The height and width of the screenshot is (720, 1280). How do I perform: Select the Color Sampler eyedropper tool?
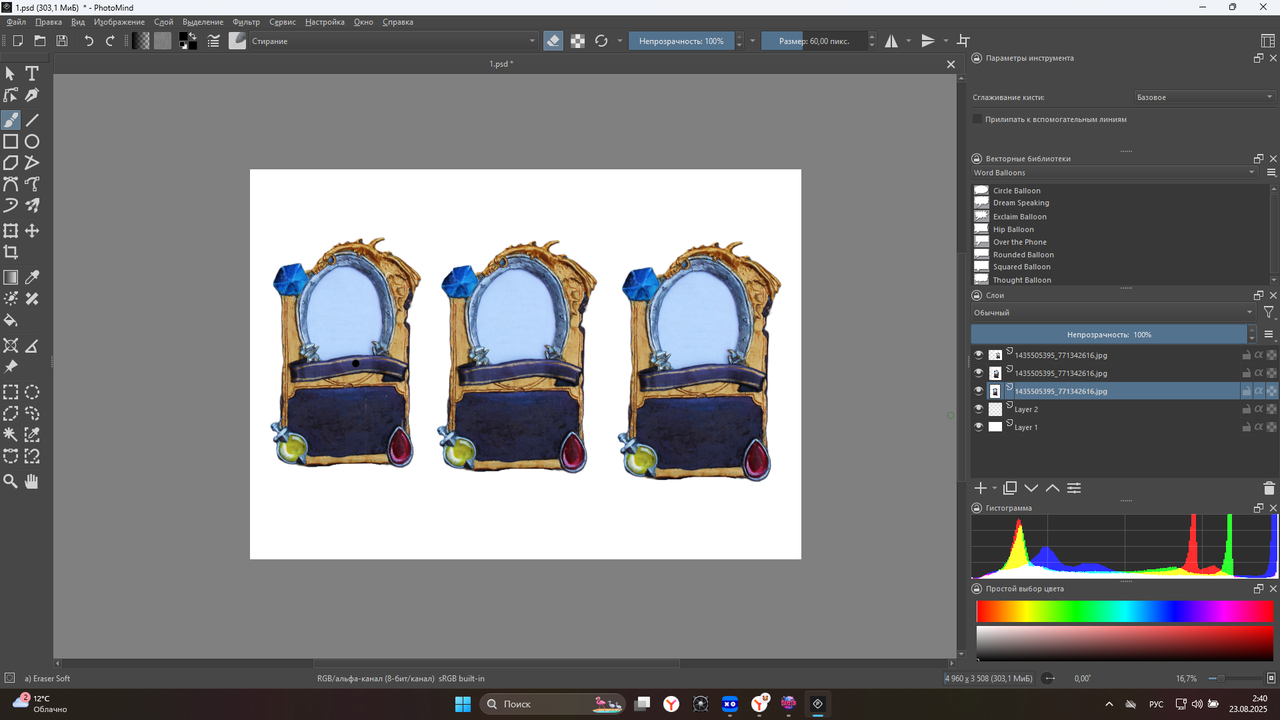tap(32, 277)
